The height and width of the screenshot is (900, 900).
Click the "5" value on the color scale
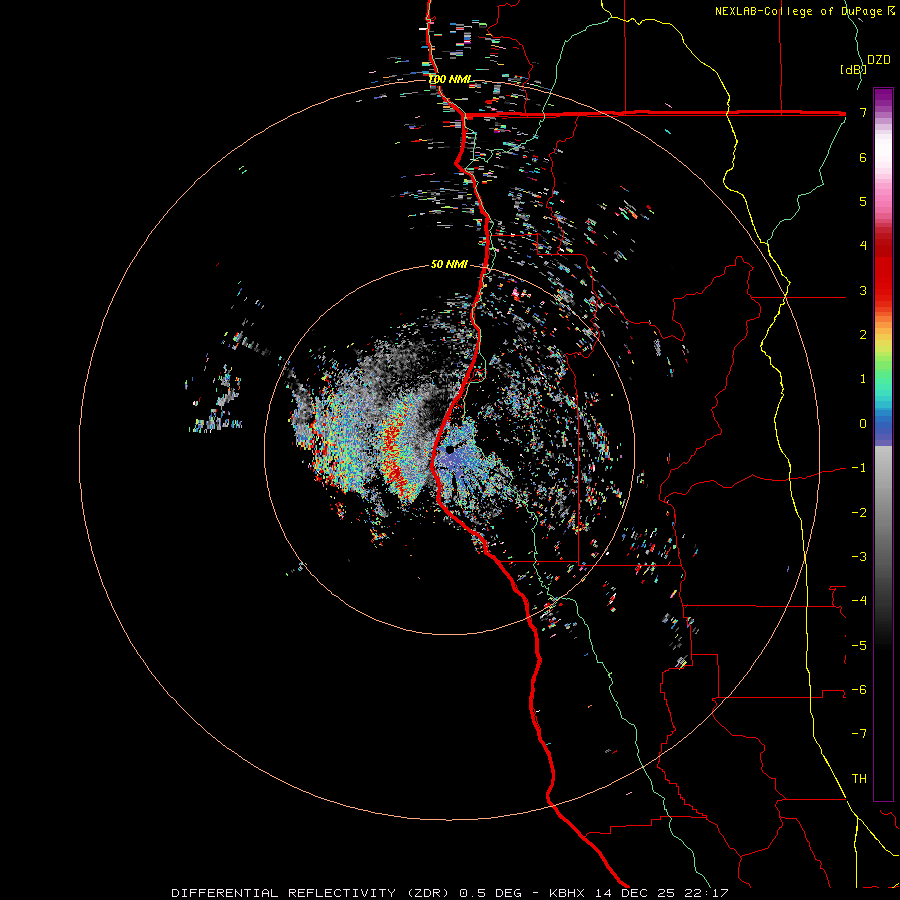point(863,201)
